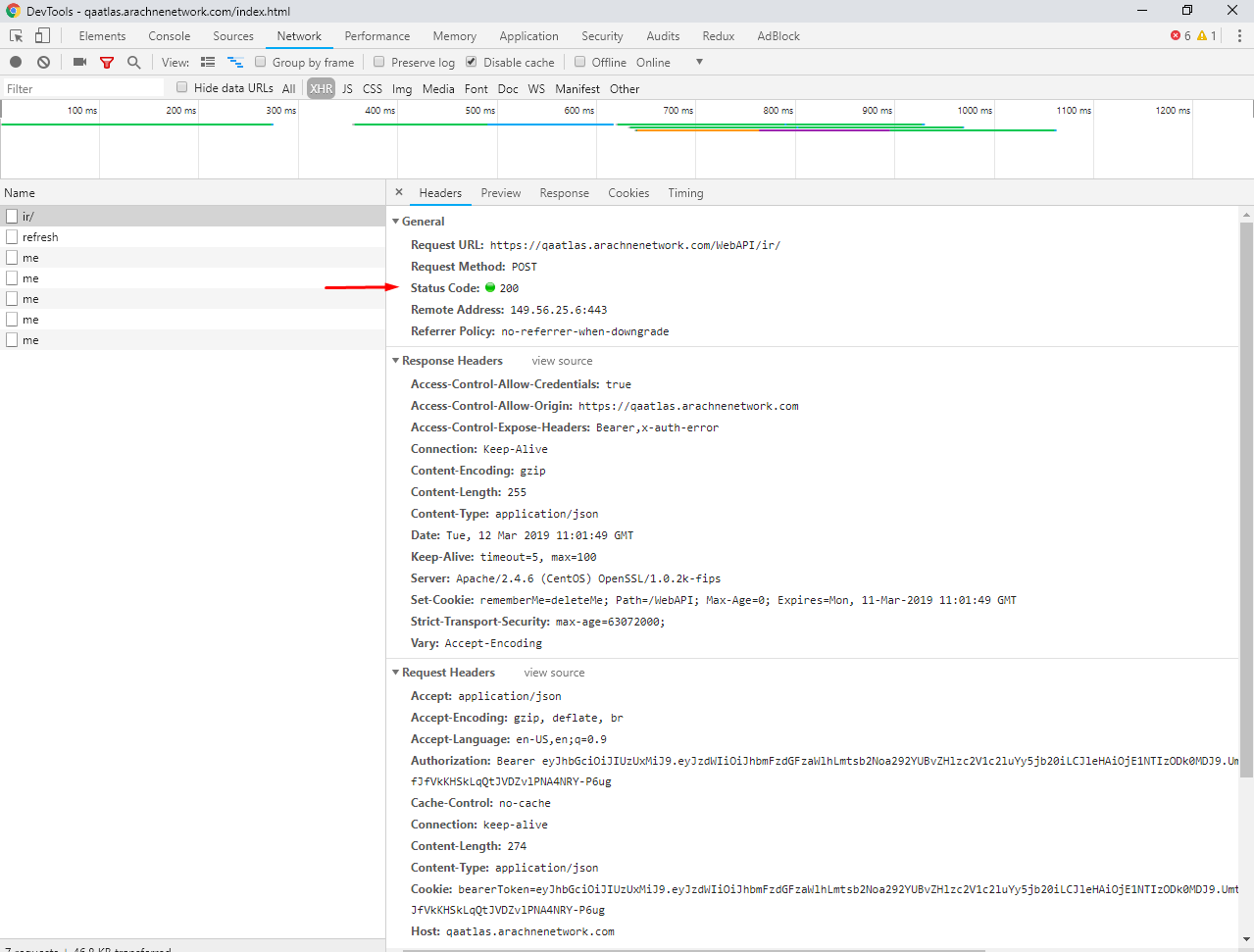Open the Console panel

[169, 35]
